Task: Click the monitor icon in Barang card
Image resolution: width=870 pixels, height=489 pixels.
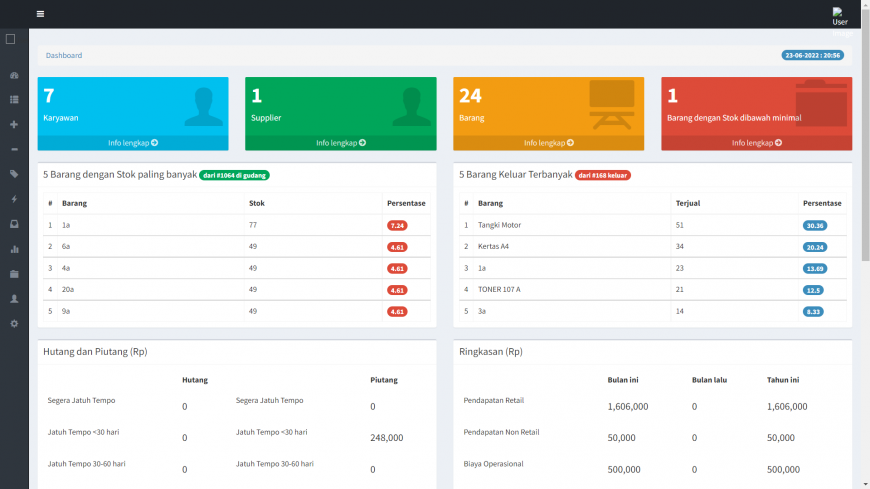Action: pyautogui.click(x=611, y=105)
